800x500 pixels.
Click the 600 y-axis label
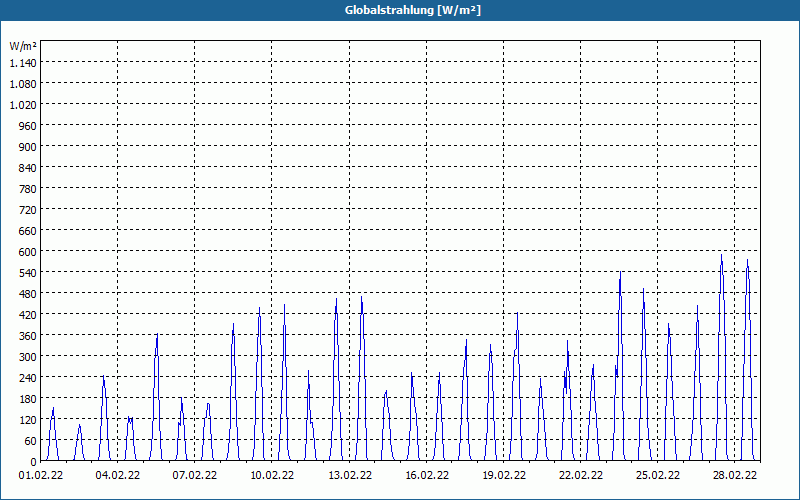(28, 252)
